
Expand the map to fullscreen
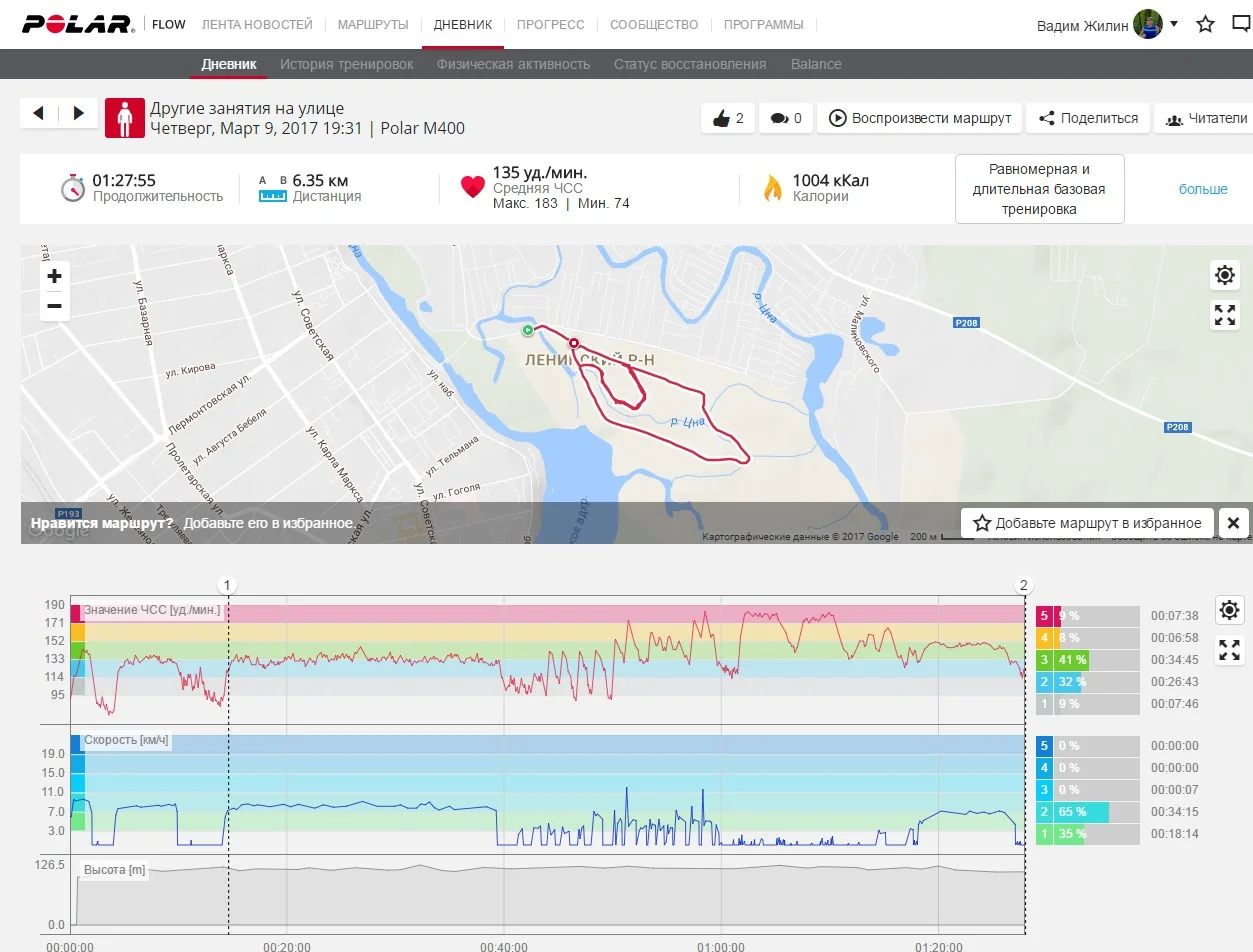pyautogui.click(x=1224, y=316)
